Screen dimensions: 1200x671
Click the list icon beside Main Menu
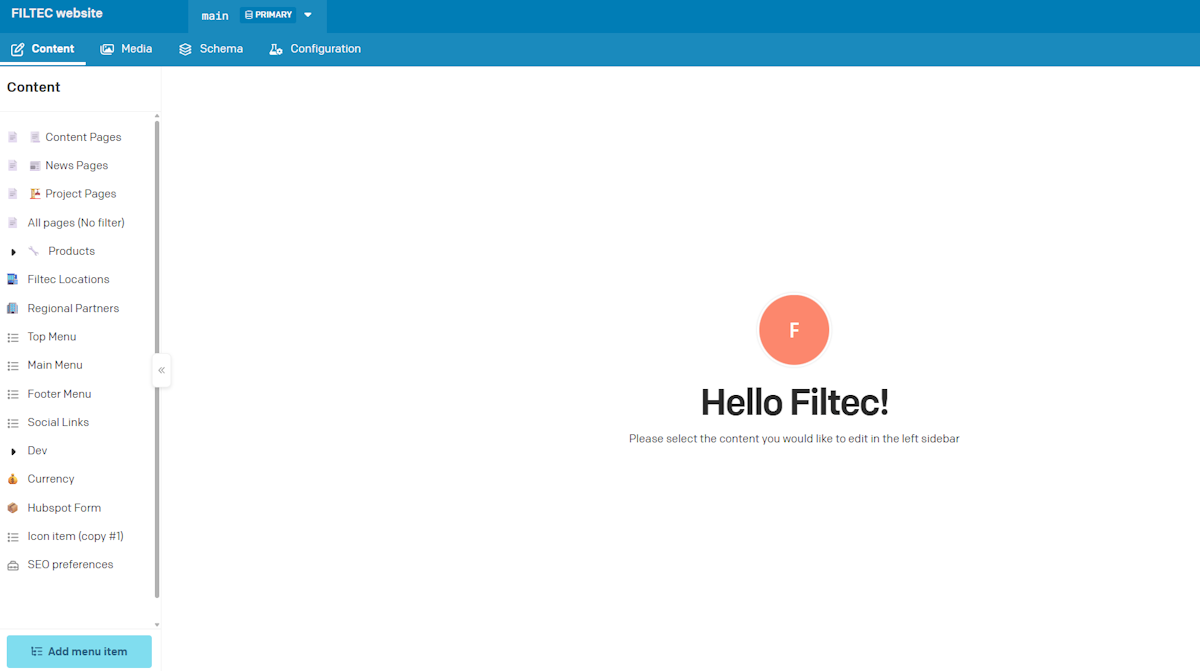13,366
